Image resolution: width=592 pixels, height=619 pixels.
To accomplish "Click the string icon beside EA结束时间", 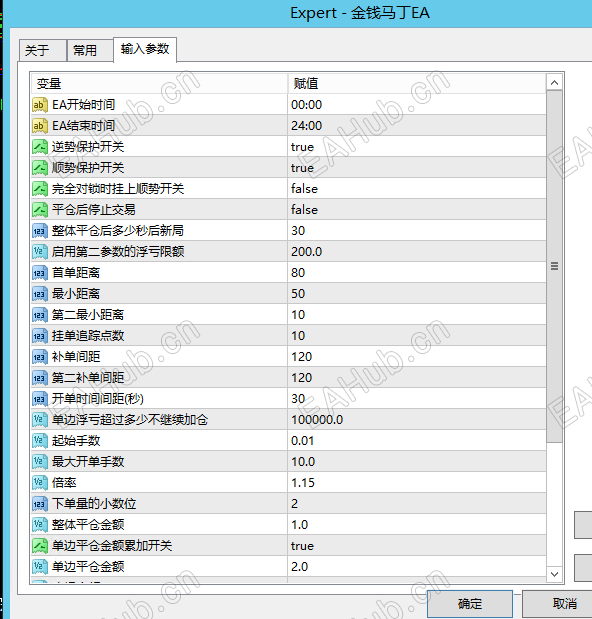I will pyautogui.click(x=40, y=126).
